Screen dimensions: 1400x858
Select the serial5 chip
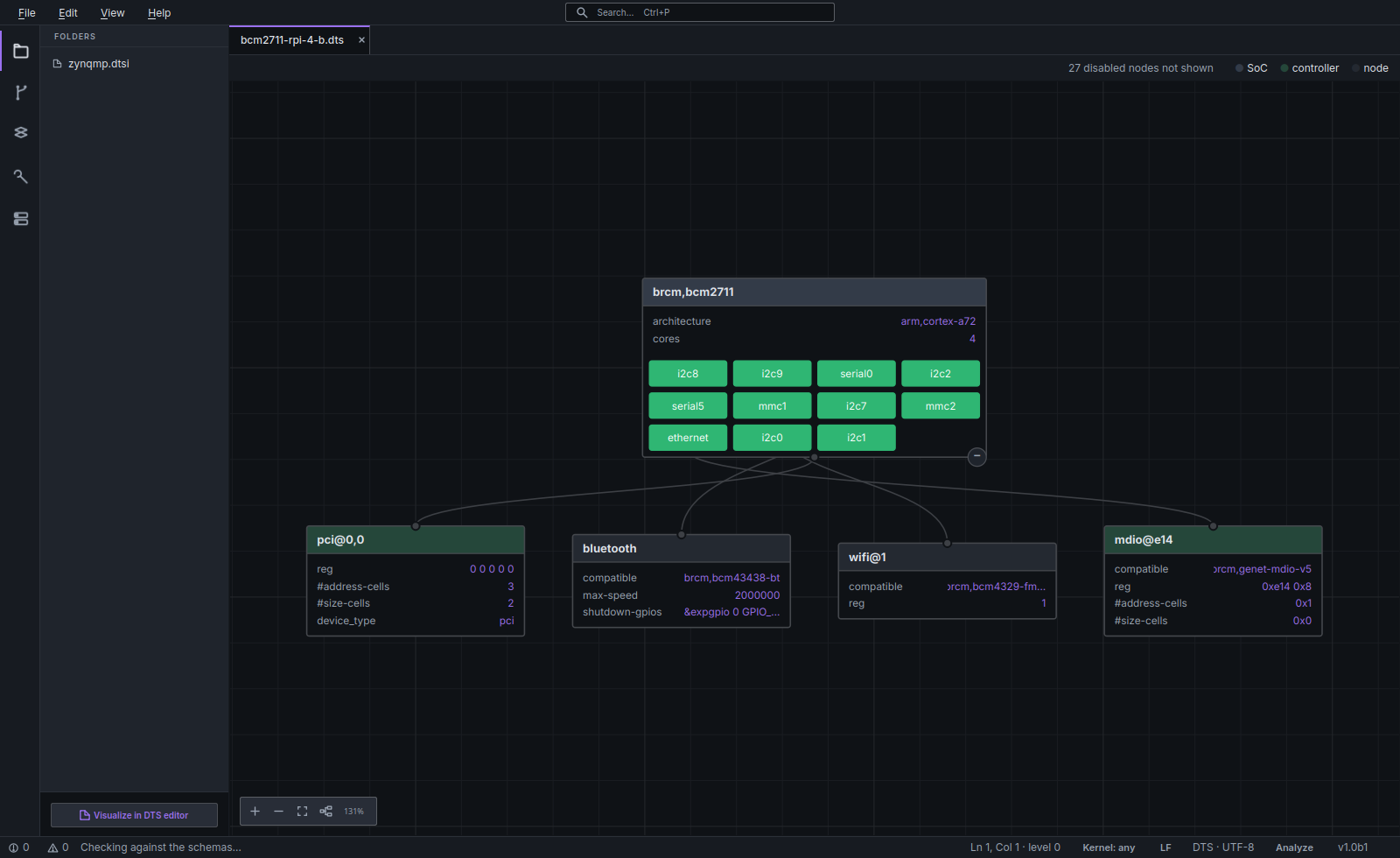[x=688, y=406]
